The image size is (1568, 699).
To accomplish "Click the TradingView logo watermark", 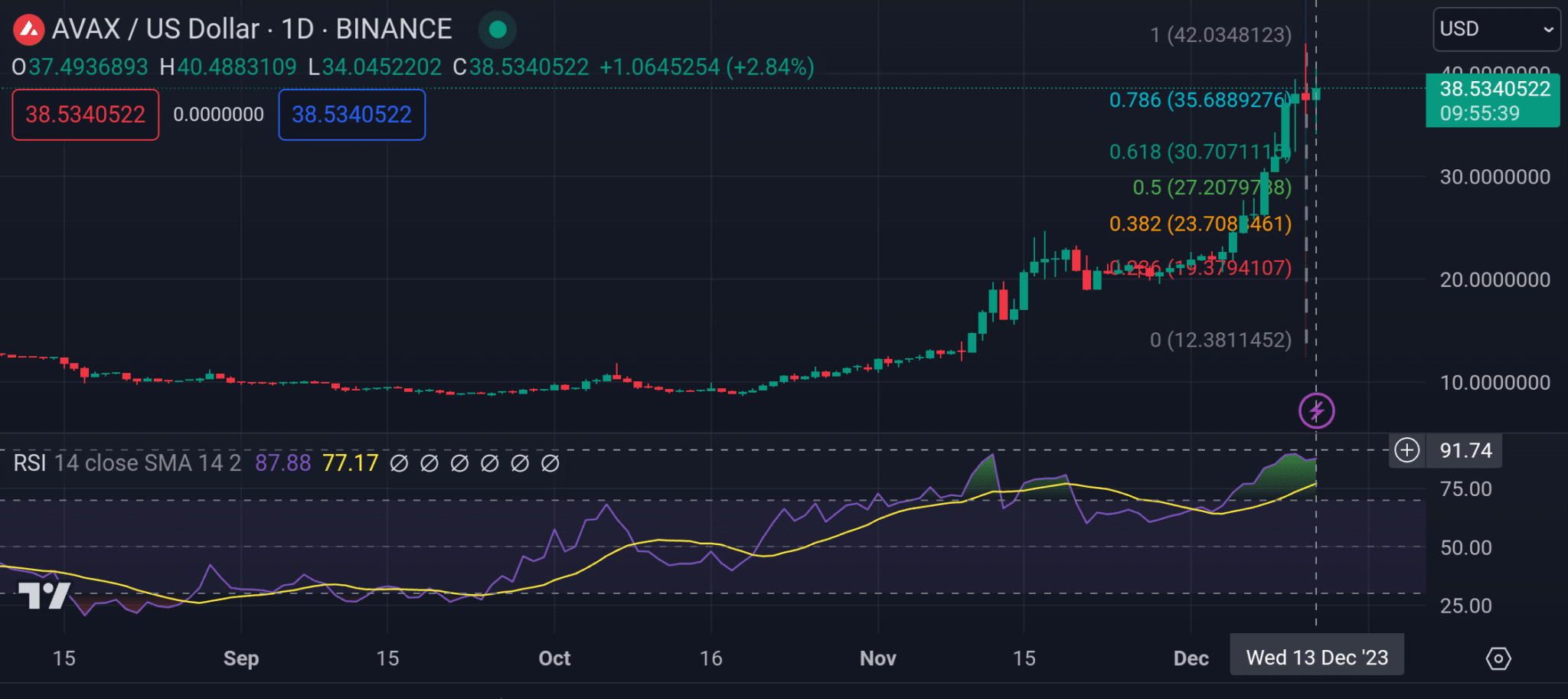I will pyautogui.click(x=44, y=595).
